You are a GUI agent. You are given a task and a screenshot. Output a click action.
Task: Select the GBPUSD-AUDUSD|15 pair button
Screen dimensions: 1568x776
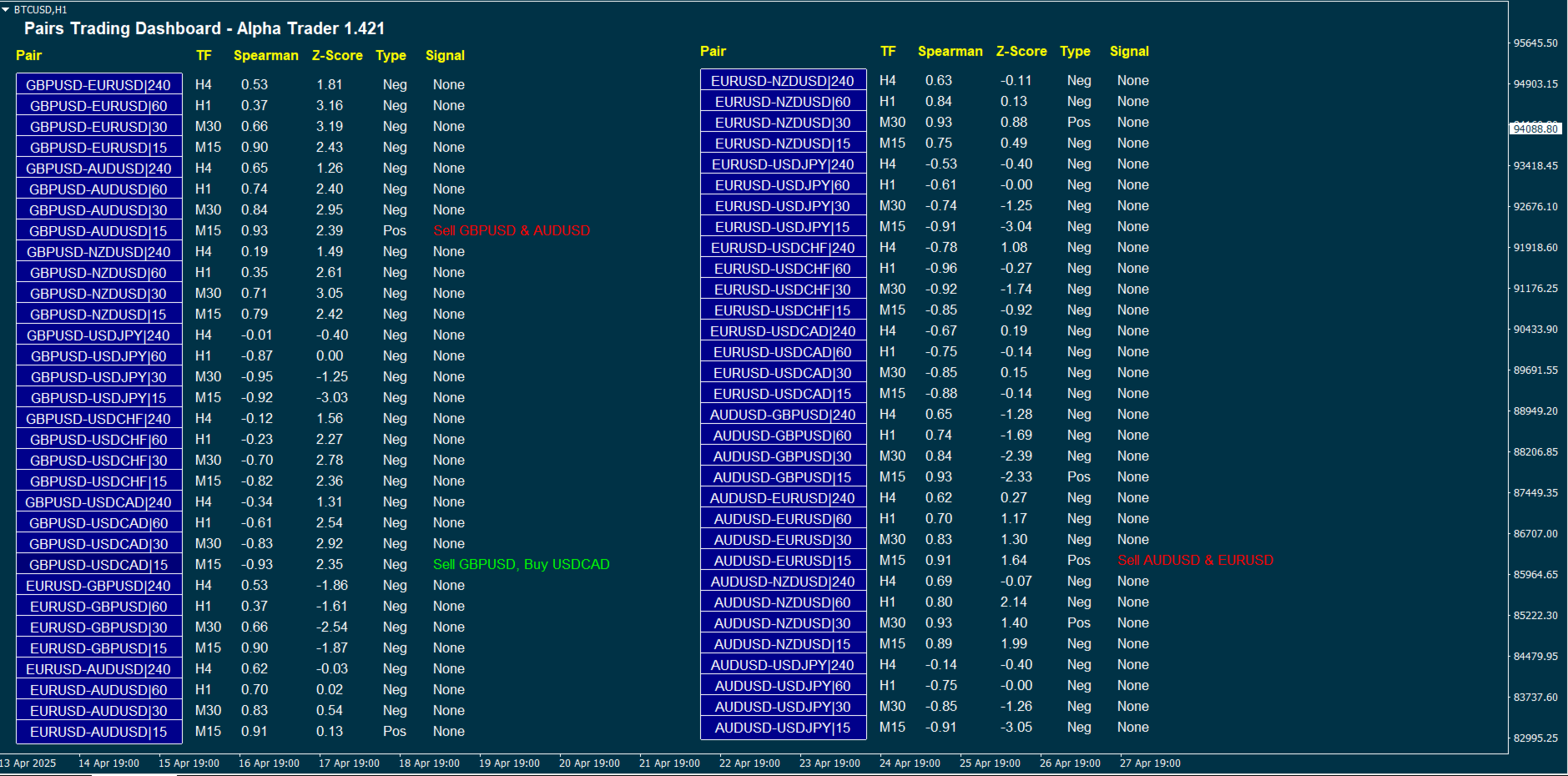(x=99, y=231)
